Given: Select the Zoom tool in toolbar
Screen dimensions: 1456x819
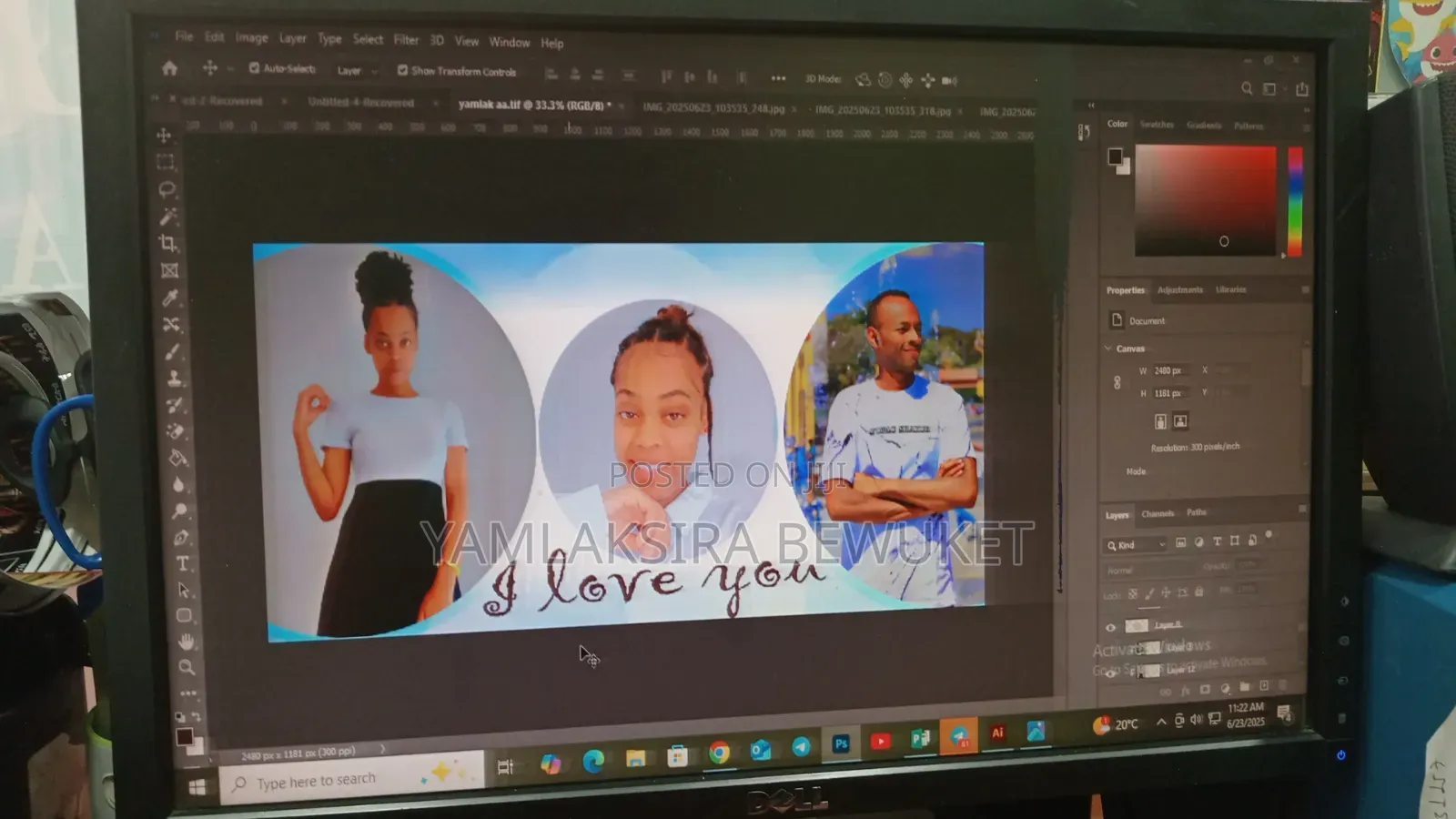Looking at the screenshot, I should point(187,667).
